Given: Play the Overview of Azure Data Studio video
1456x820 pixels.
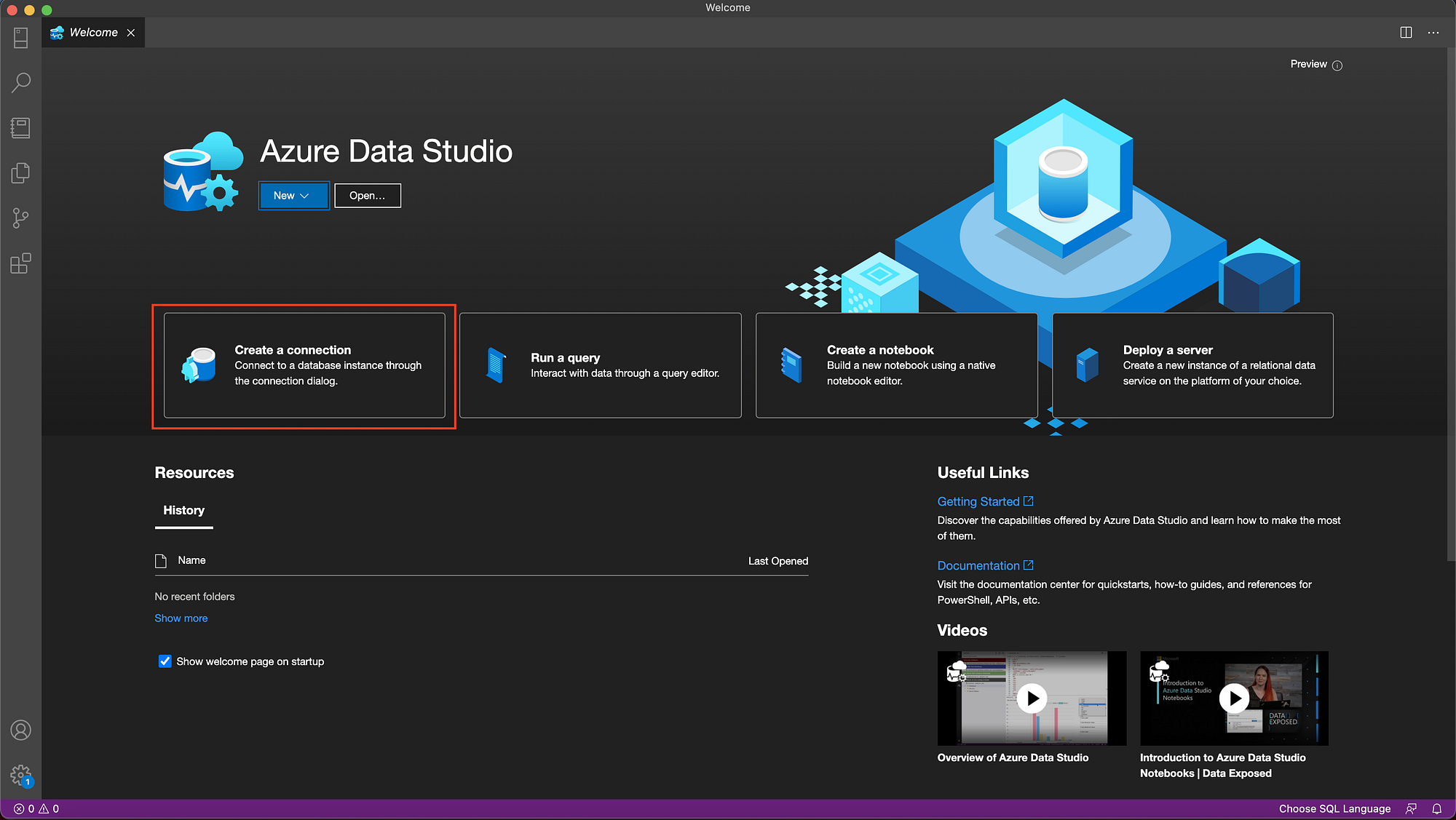Looking at the screenshot, I should tap(1032, 698).
